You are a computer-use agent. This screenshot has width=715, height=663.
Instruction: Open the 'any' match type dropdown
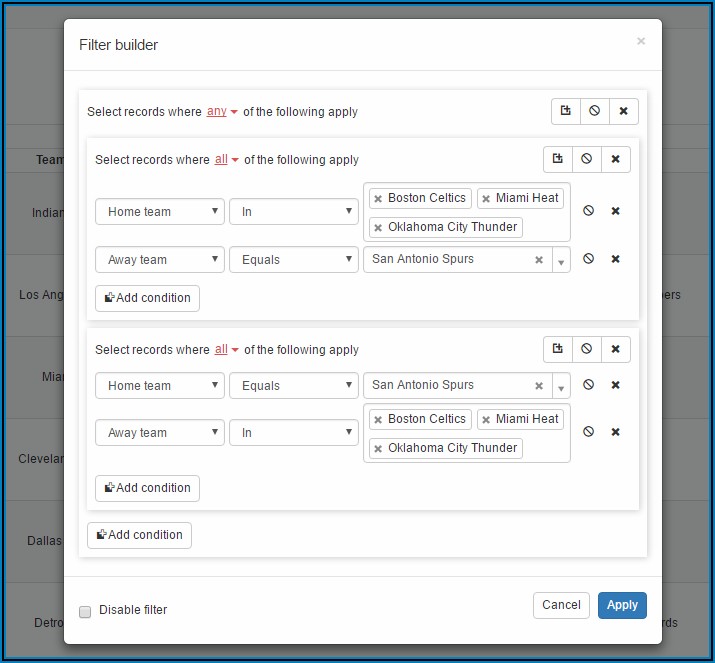(x=222, y=112)
